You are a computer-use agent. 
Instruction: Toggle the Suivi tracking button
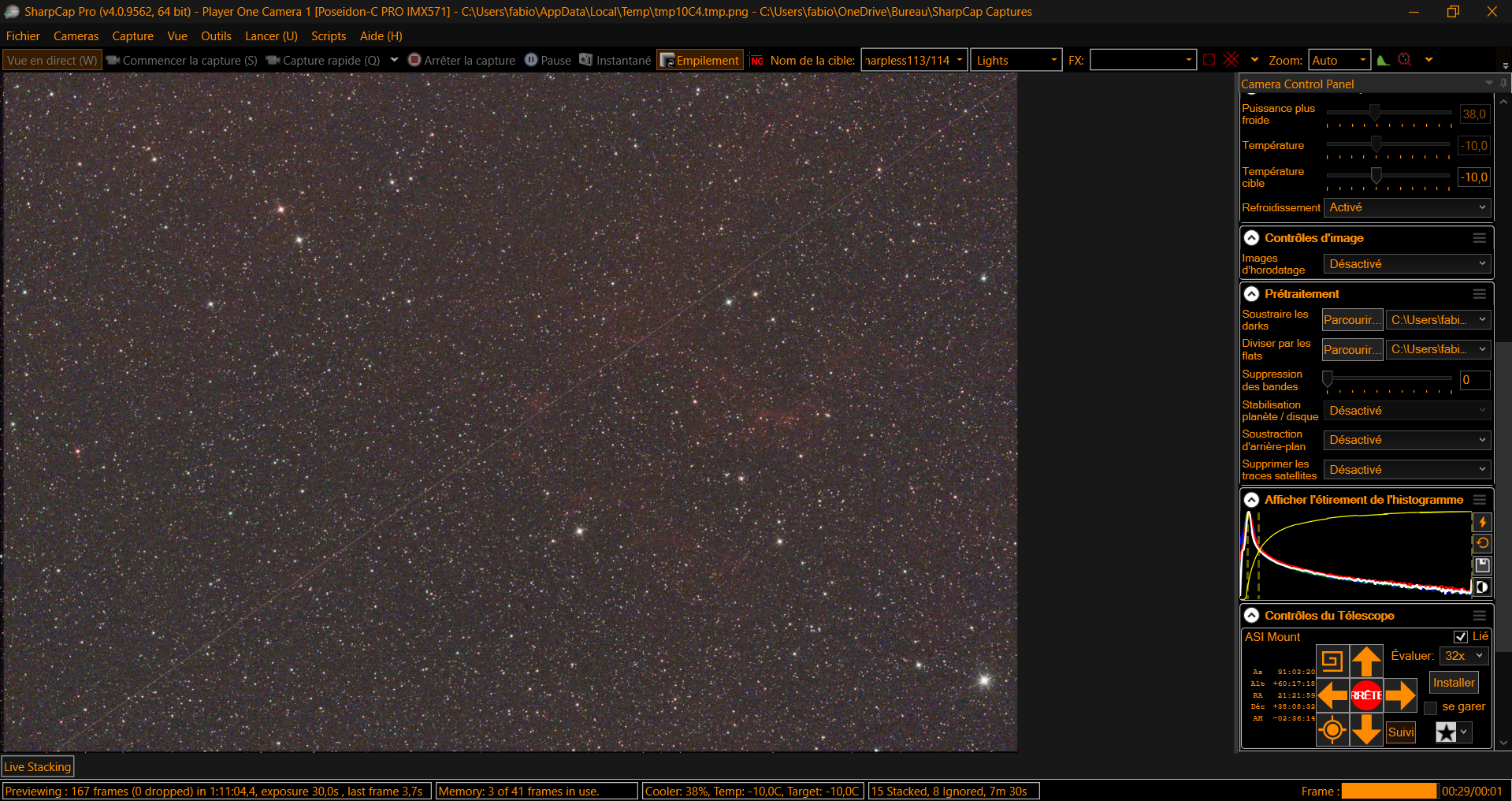coord(1401,732)
